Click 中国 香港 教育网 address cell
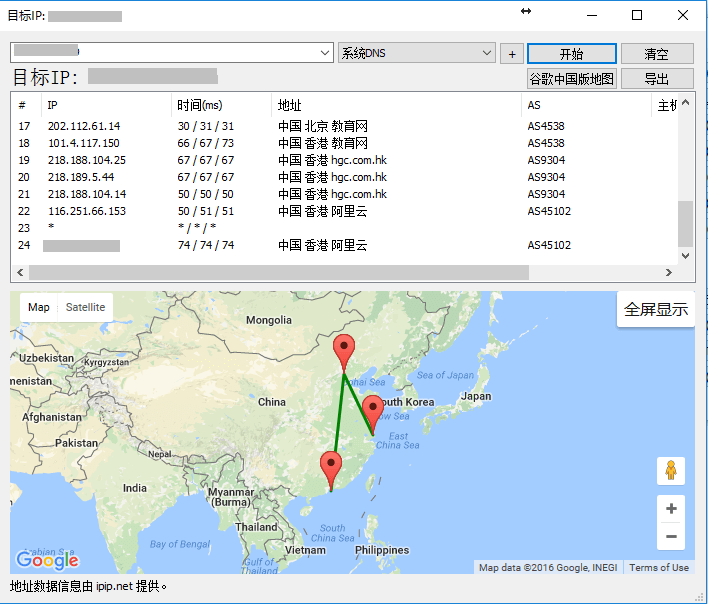The image size is (708, 604). tap(323, 143)
